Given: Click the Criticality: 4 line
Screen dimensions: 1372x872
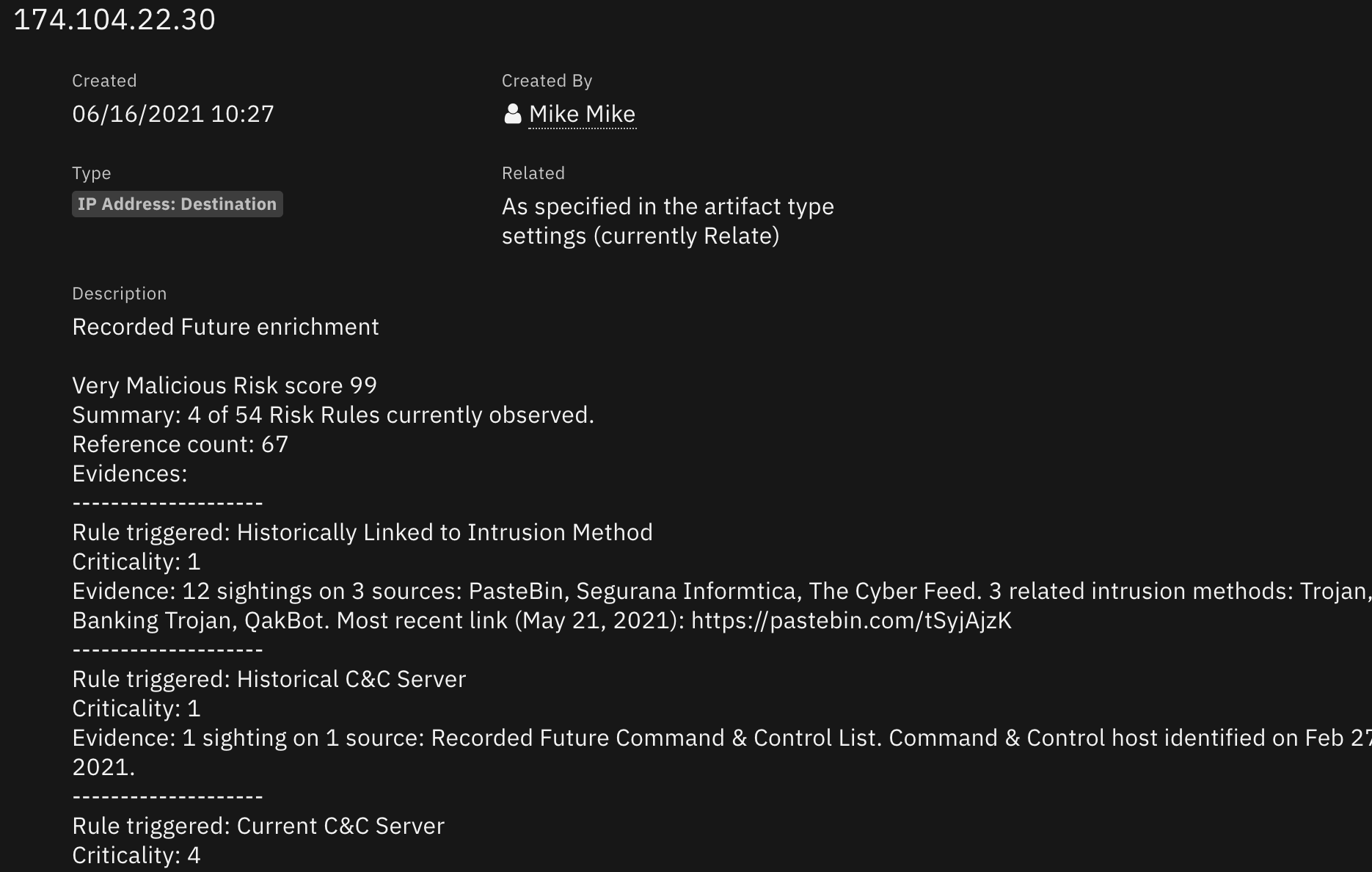Looking at the screenshot, I should pos(136,855).
